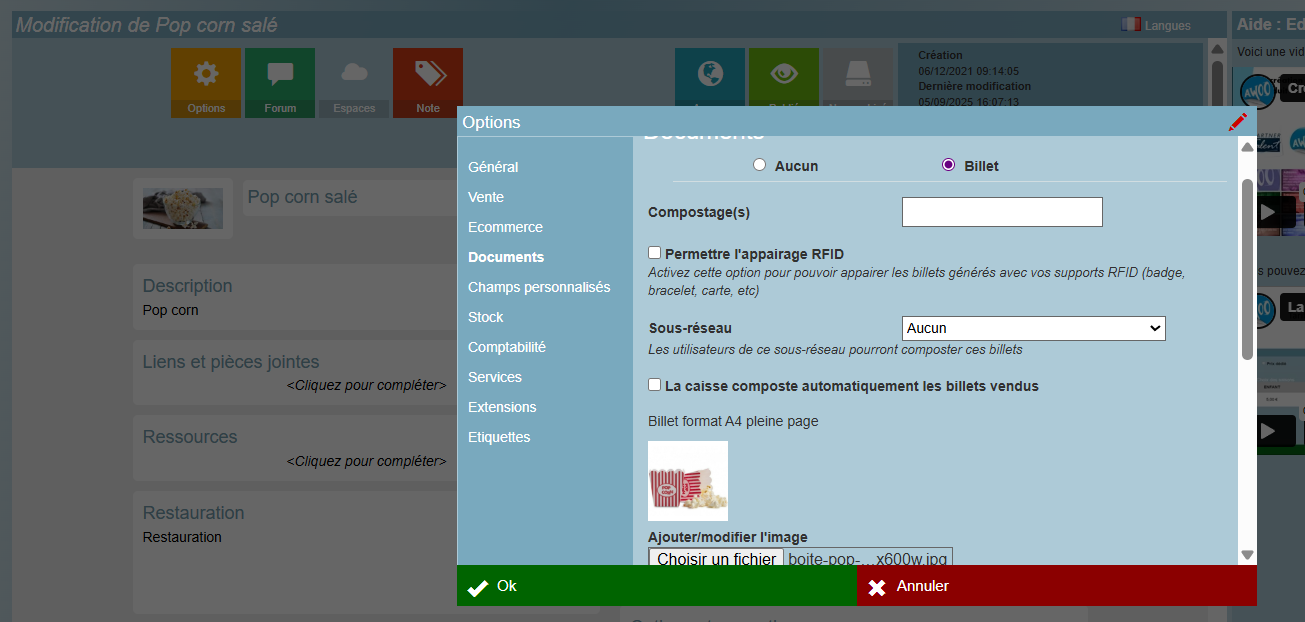Enable Permettre l'appairage RFID checkbox

click(655, 253)
